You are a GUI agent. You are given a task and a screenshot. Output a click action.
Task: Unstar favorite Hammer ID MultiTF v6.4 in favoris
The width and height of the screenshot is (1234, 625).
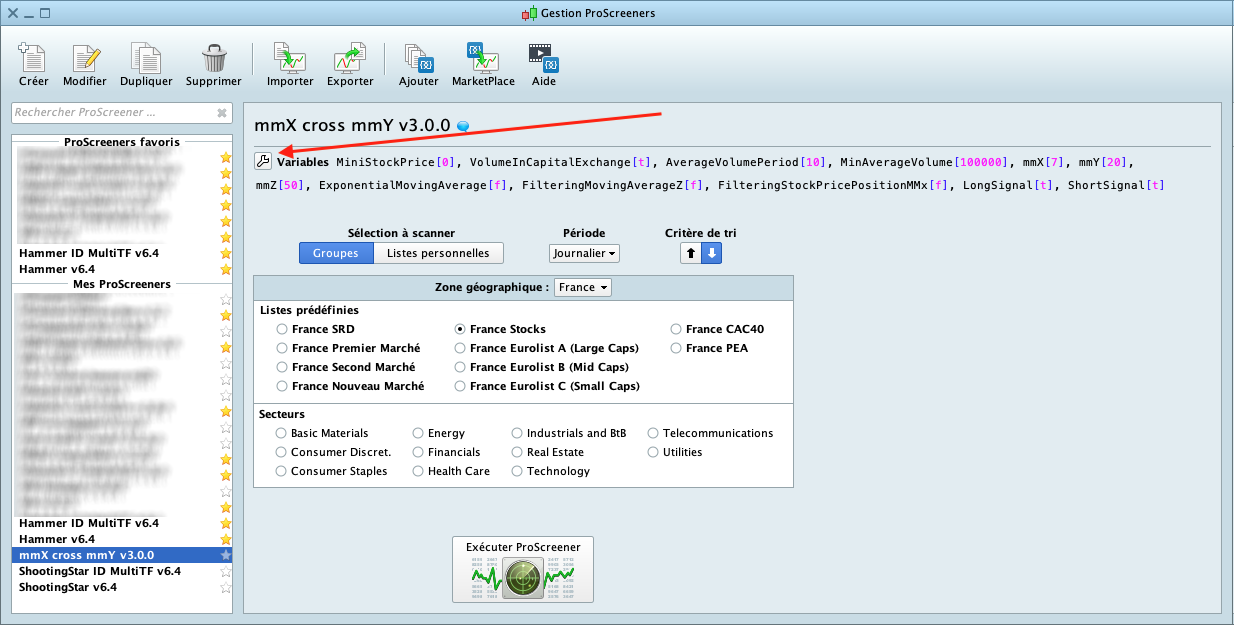point(226,253)
